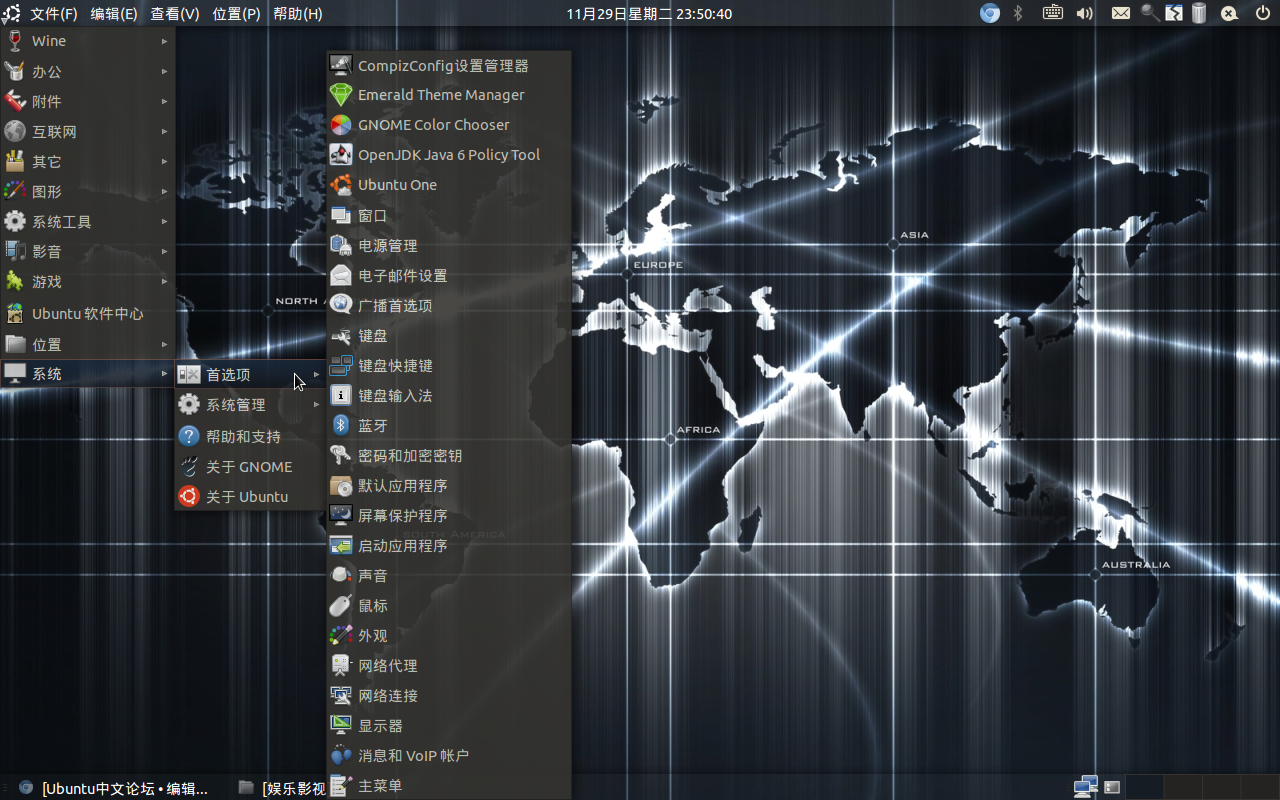The image size is (1280, 800).
Task: Expand the 游戏 submenu arrow
Action: point(164,281)
